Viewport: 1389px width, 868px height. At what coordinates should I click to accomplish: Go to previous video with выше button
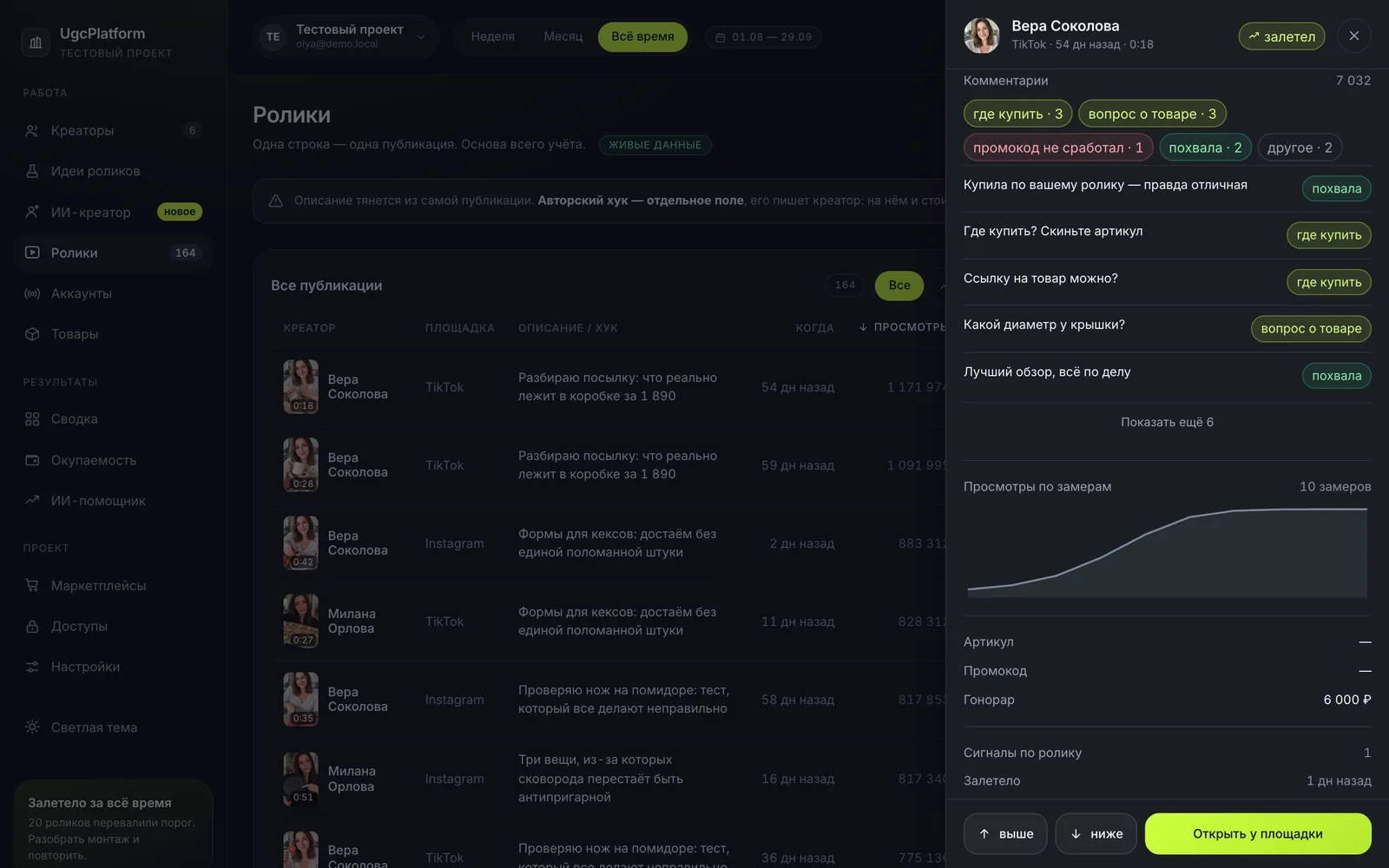[x=1005, y=833]
